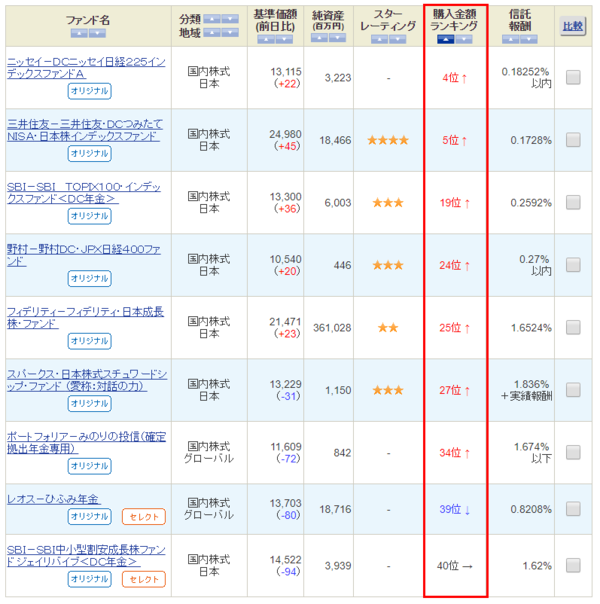Open ポートフォリア-みのりの投信 link
600x604 pixels.
point(87,443)
